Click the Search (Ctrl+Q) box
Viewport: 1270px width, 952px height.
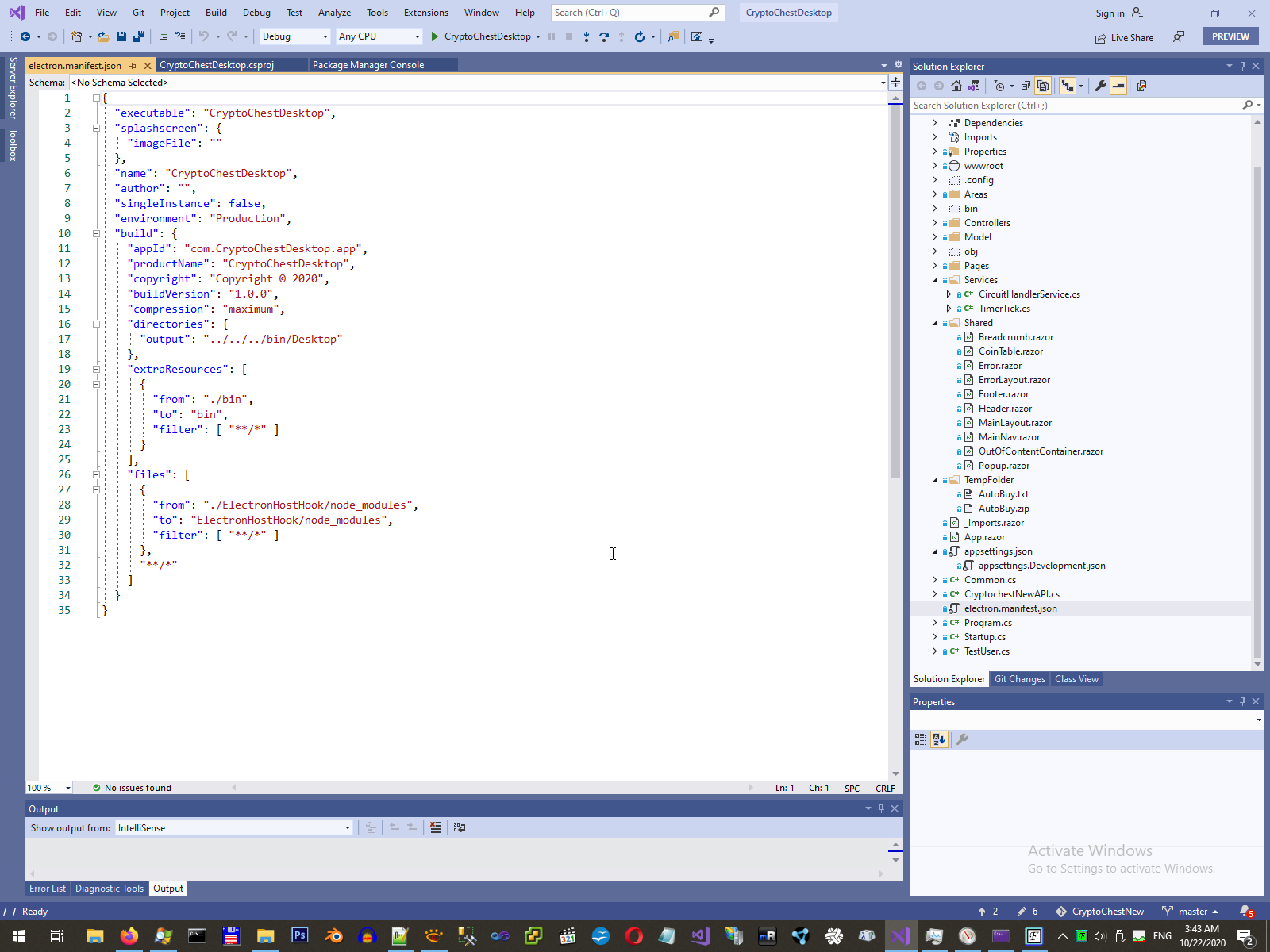(x=637, y=13)
